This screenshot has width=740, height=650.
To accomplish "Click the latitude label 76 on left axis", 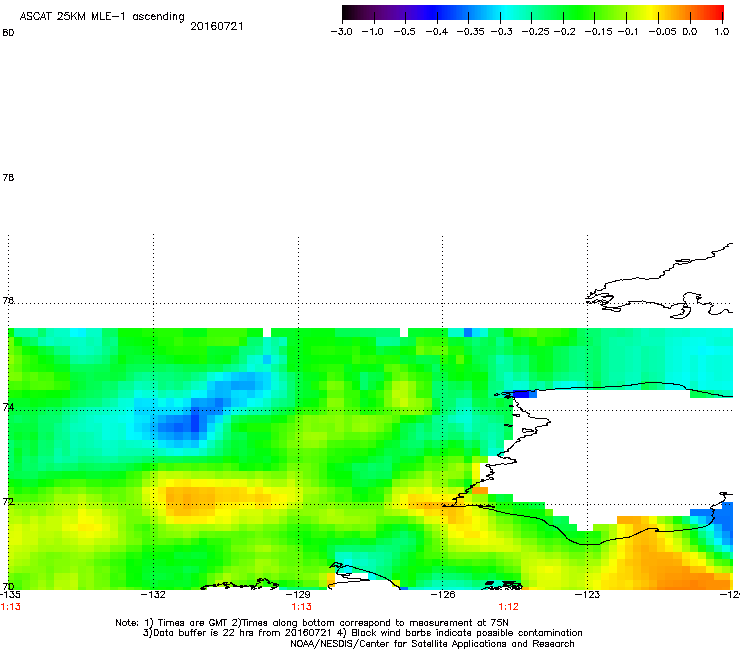I will (x=8, y=300).
